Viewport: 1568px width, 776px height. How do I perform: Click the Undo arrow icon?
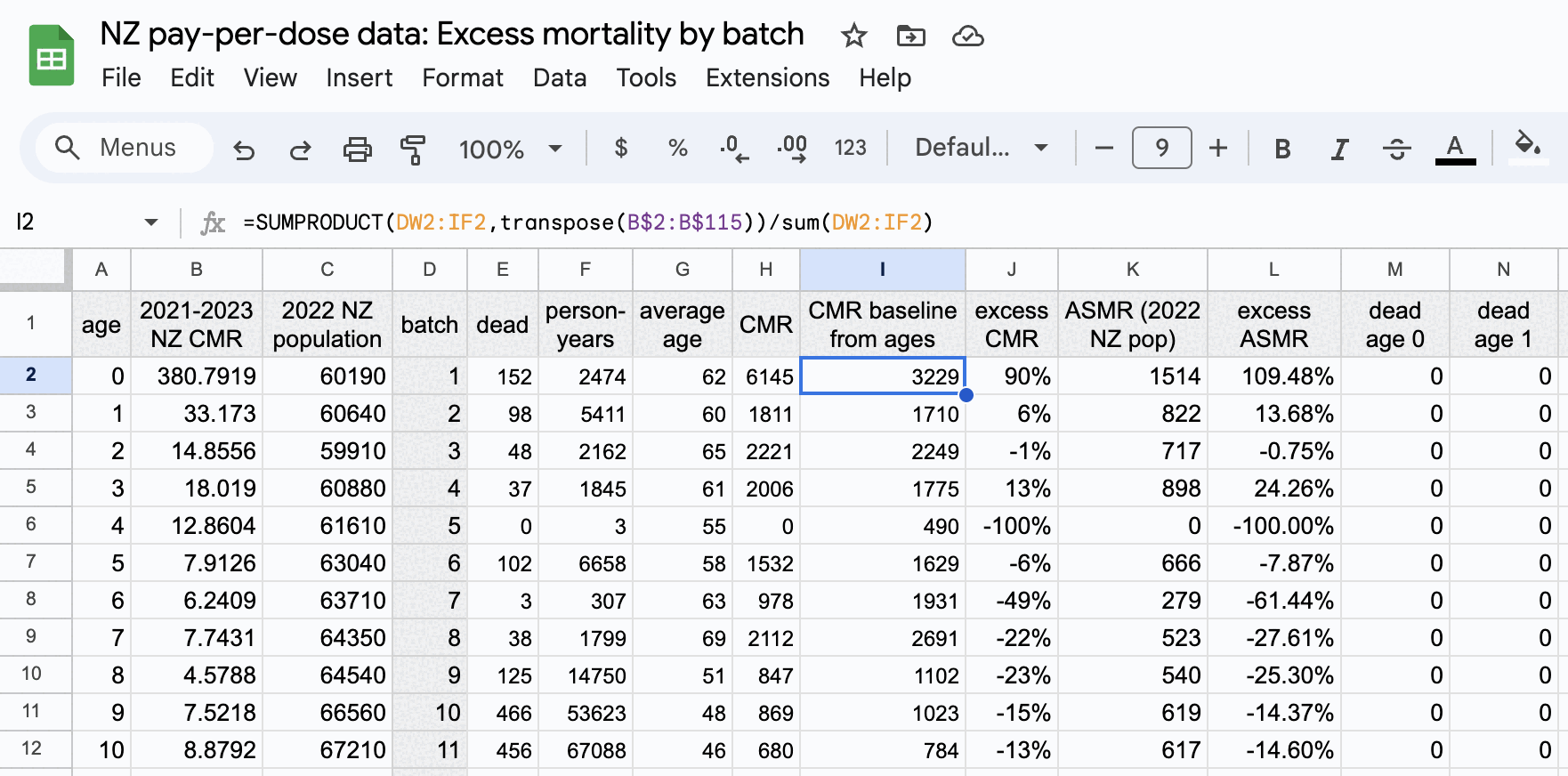(244, 149)
